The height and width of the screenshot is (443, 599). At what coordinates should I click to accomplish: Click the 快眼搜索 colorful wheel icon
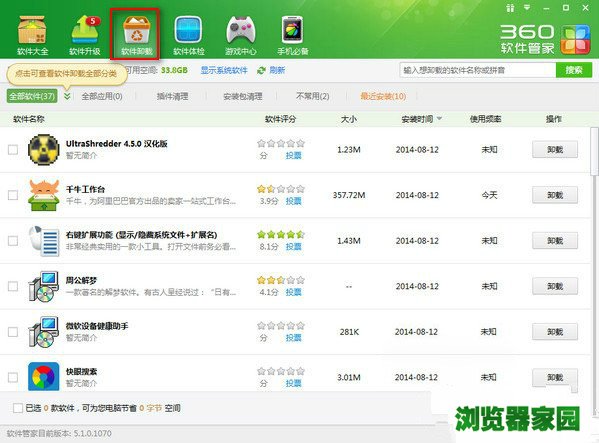(44, 377)
